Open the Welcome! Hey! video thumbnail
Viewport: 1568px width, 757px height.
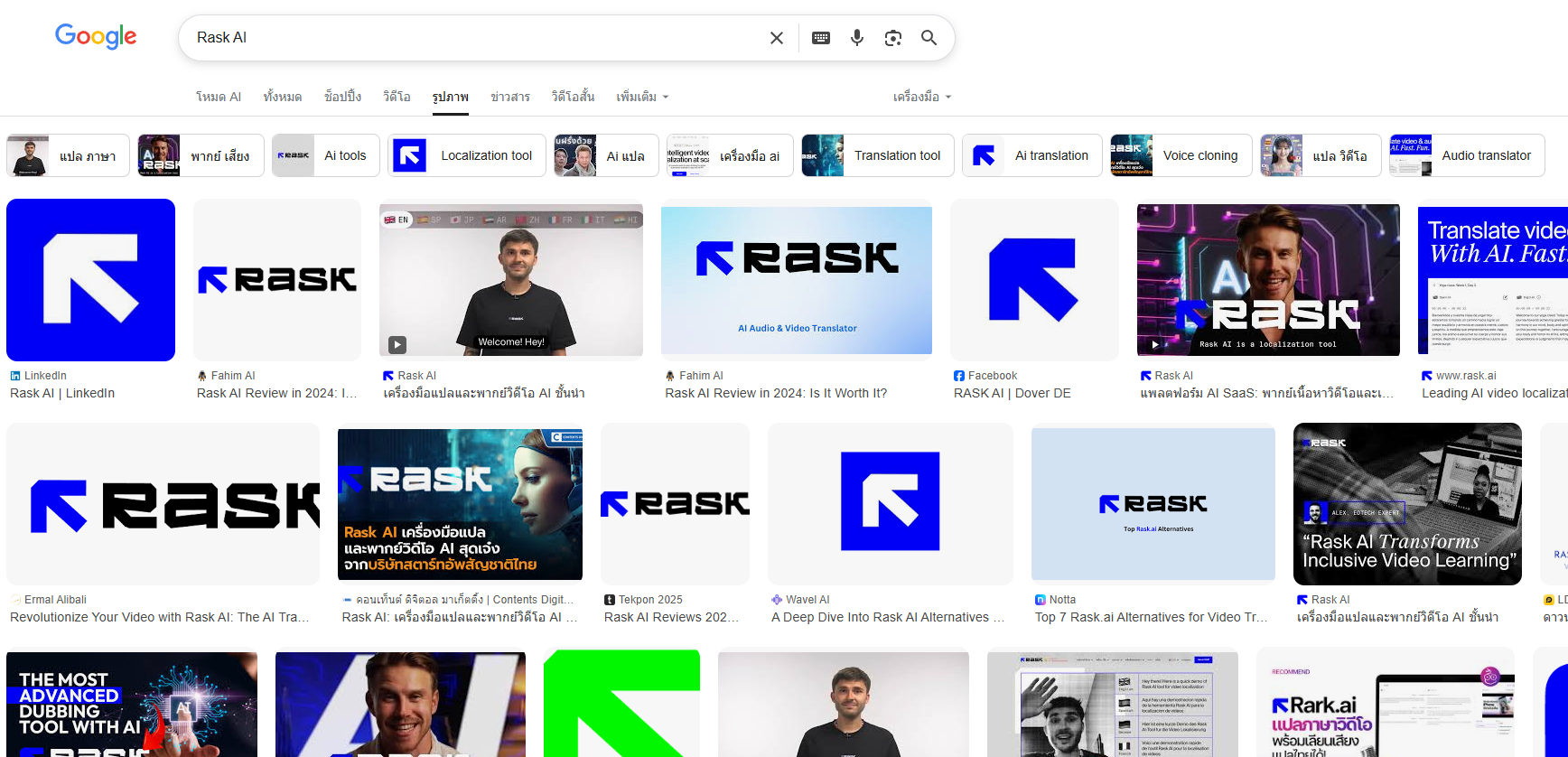coord(511,280)
